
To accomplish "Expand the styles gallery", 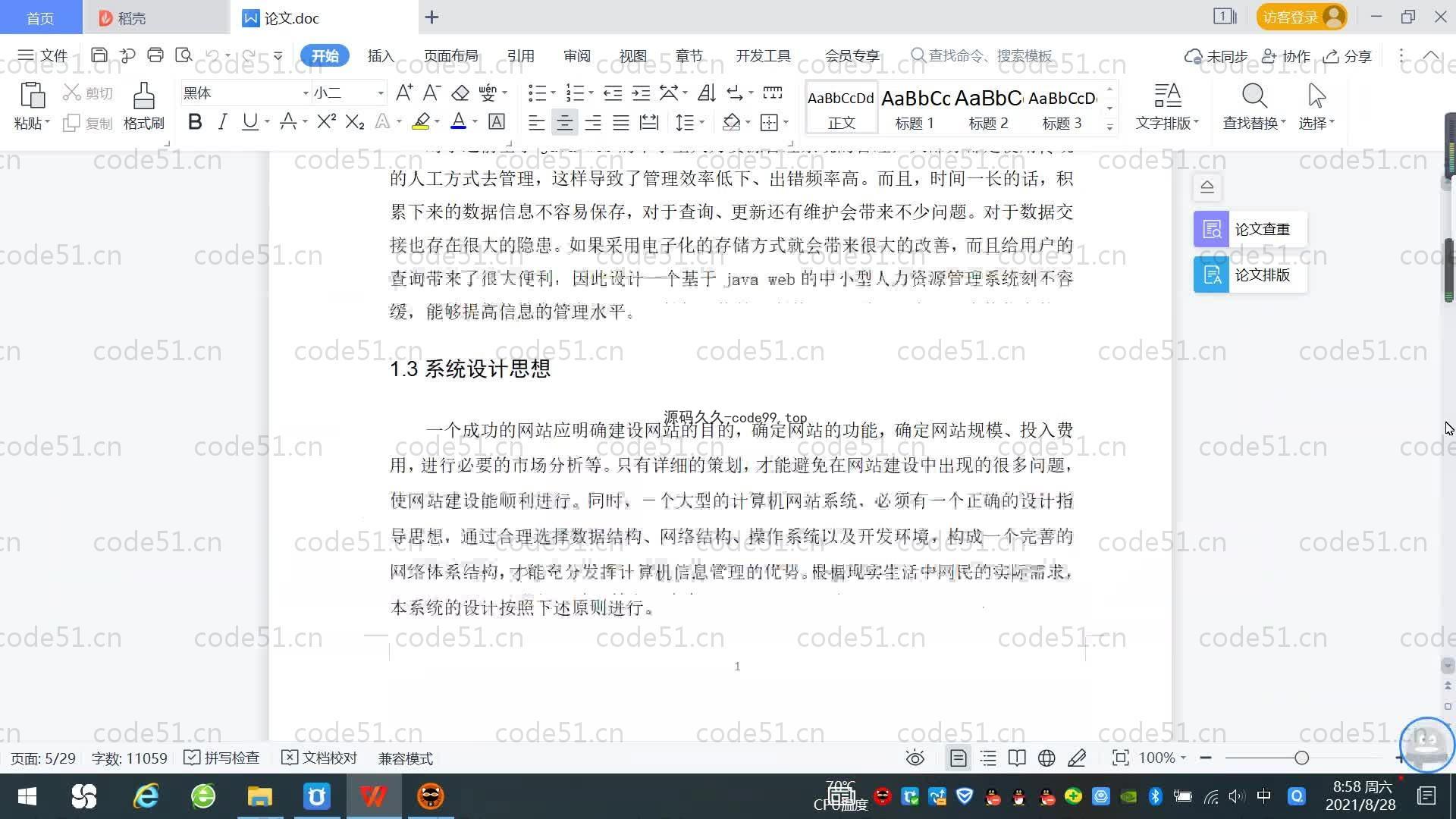I will tap(1109, 127).
